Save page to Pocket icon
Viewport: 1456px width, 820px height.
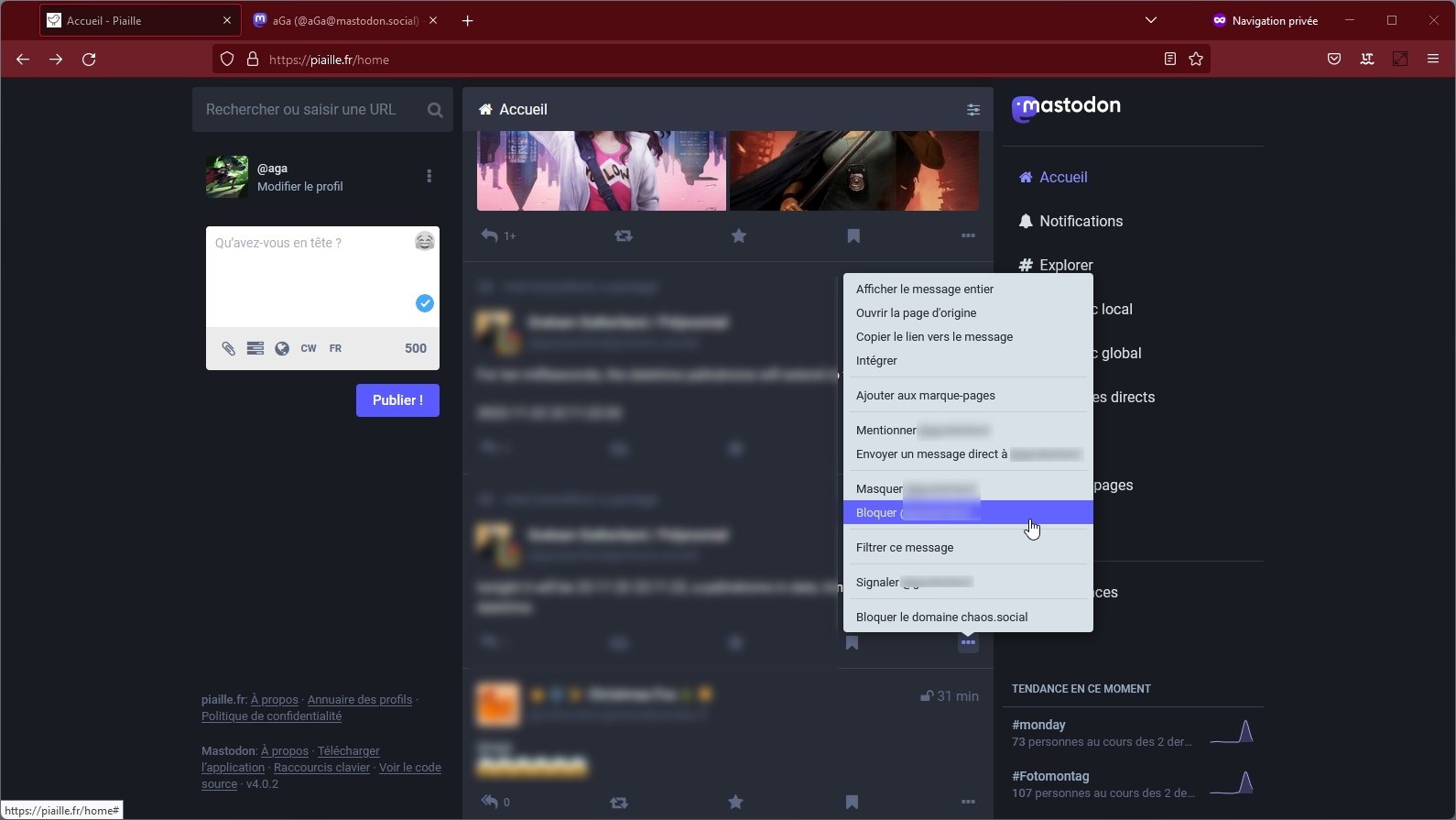(x=1334, y=60)
